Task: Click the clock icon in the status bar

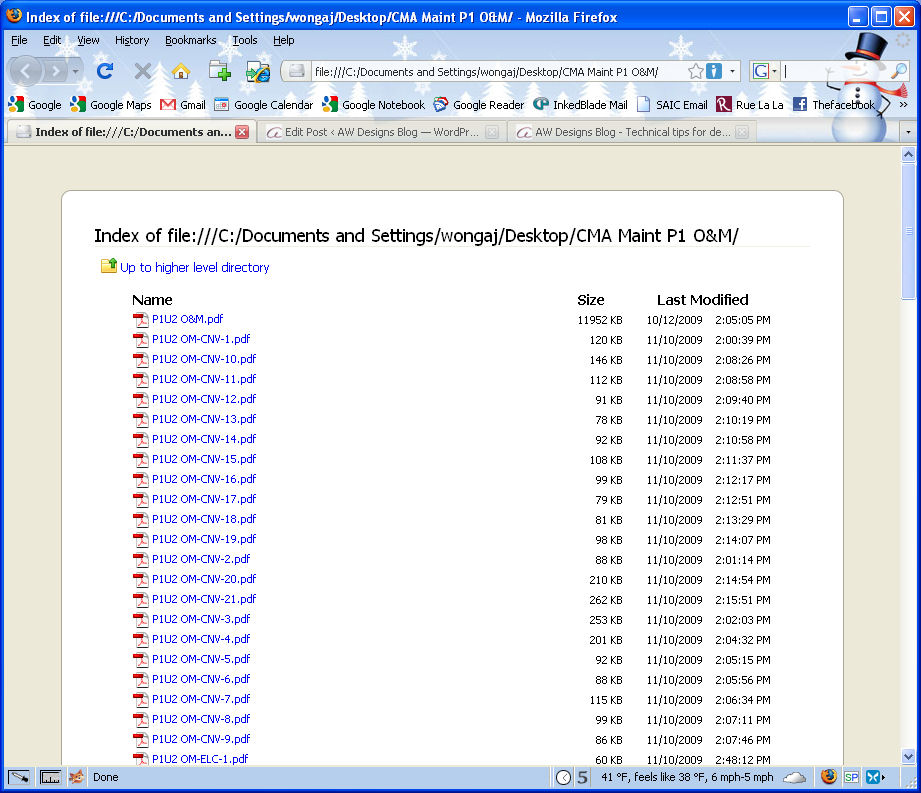Action: pyautogui.click(x=563, y=778)
